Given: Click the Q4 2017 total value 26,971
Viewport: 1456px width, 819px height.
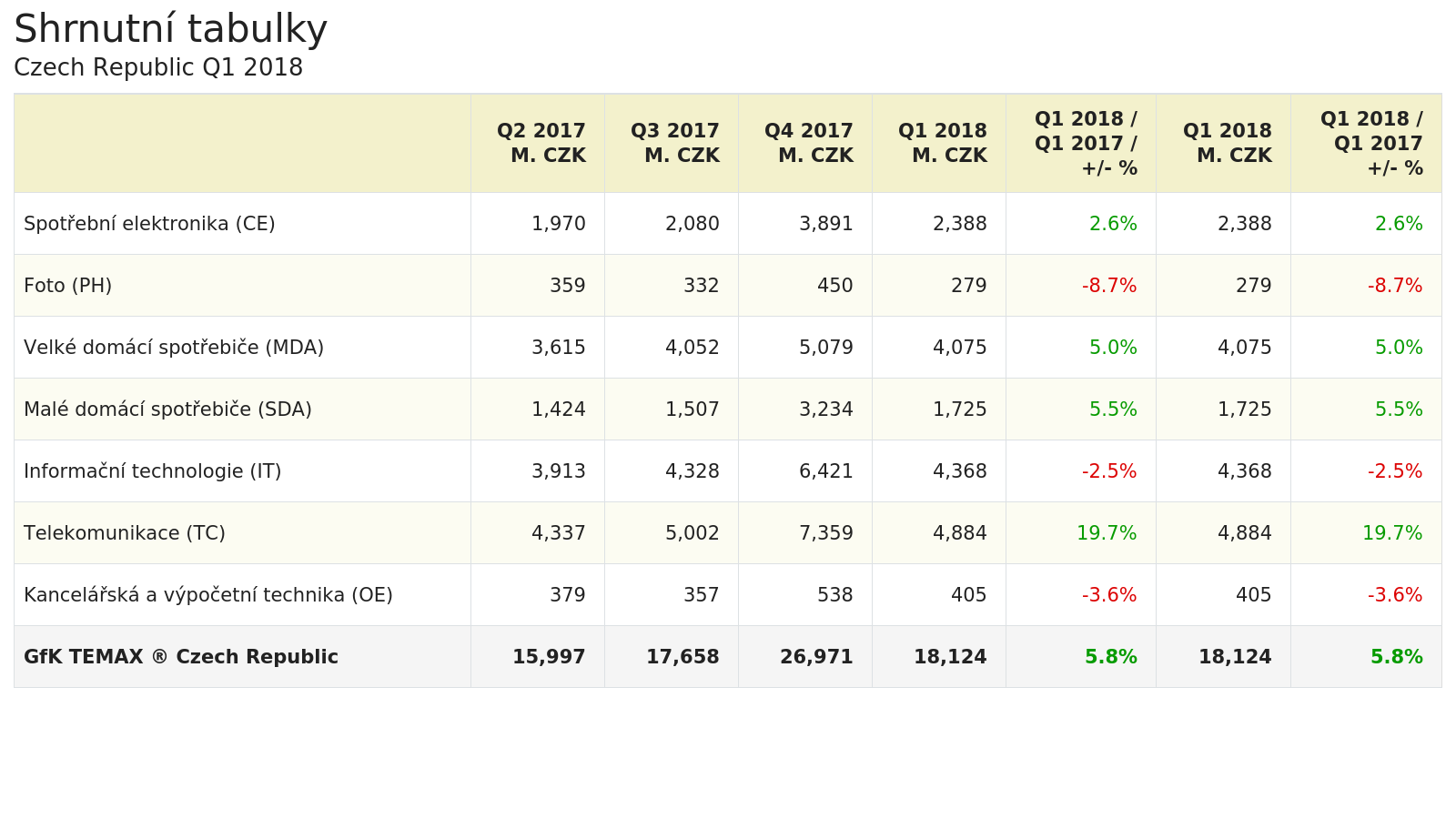Looking at the screenshot, I should pyautogui.click(x=816, y=657).
